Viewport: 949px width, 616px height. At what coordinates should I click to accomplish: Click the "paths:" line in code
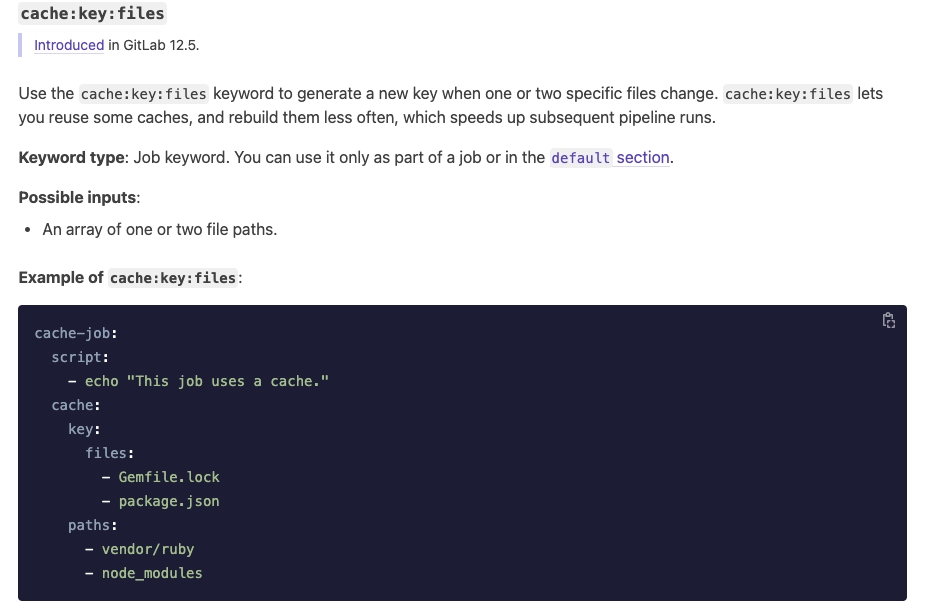tap(93, 525)
